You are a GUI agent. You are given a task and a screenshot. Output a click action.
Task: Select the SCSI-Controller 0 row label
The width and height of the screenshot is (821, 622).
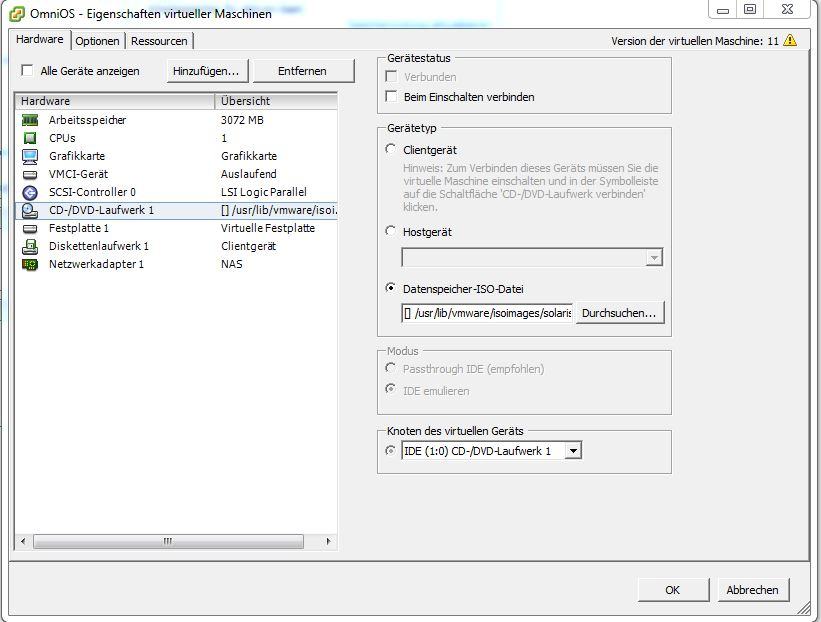click(x=92, y=192)
